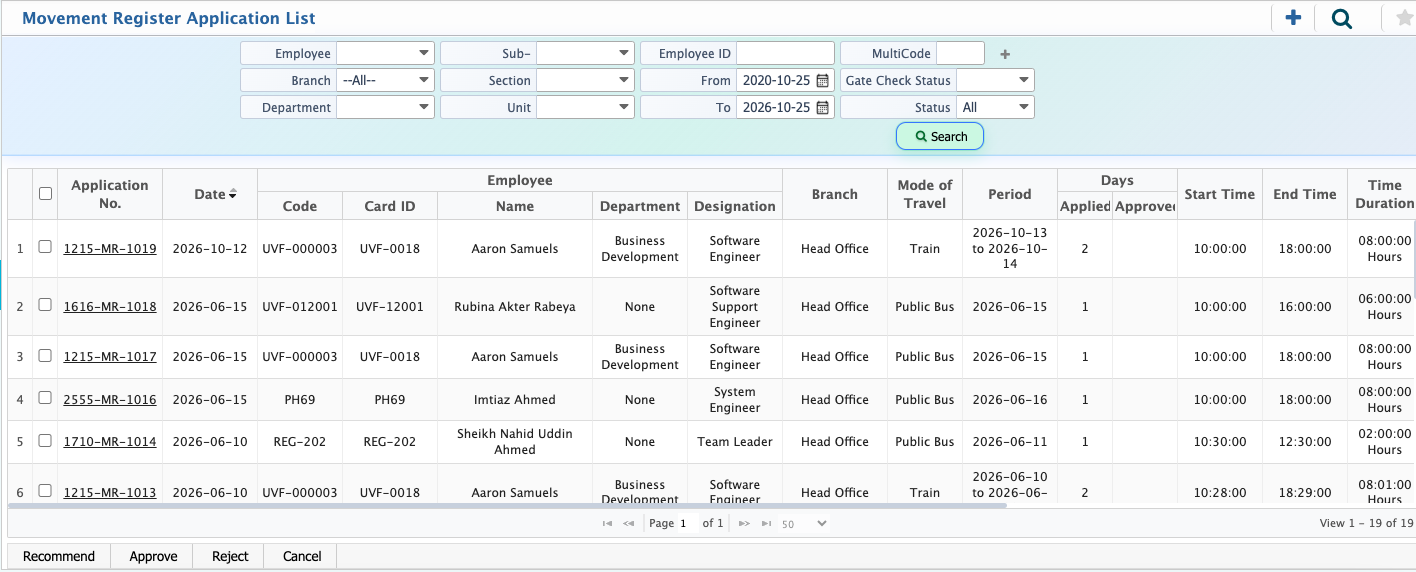1416x572 pixels.
Task: Click the name Sheikh Nahid Uddin Ahmed
Action: (515, 442)
